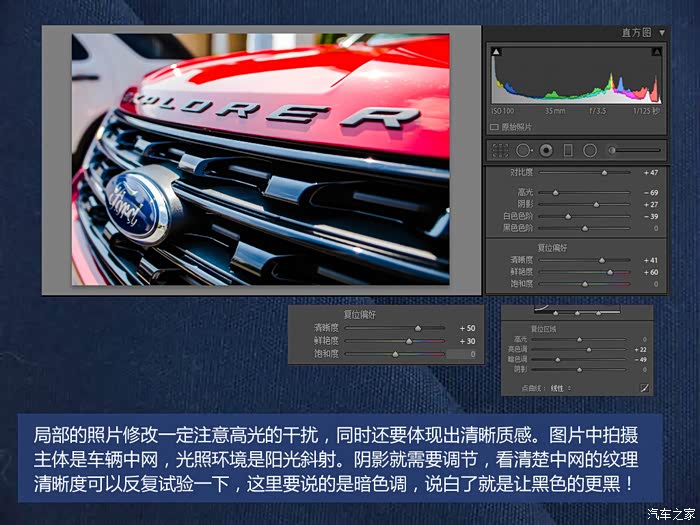Click the 复位区域 label
The width and height of the screenshot is (700, 525).
543,329
